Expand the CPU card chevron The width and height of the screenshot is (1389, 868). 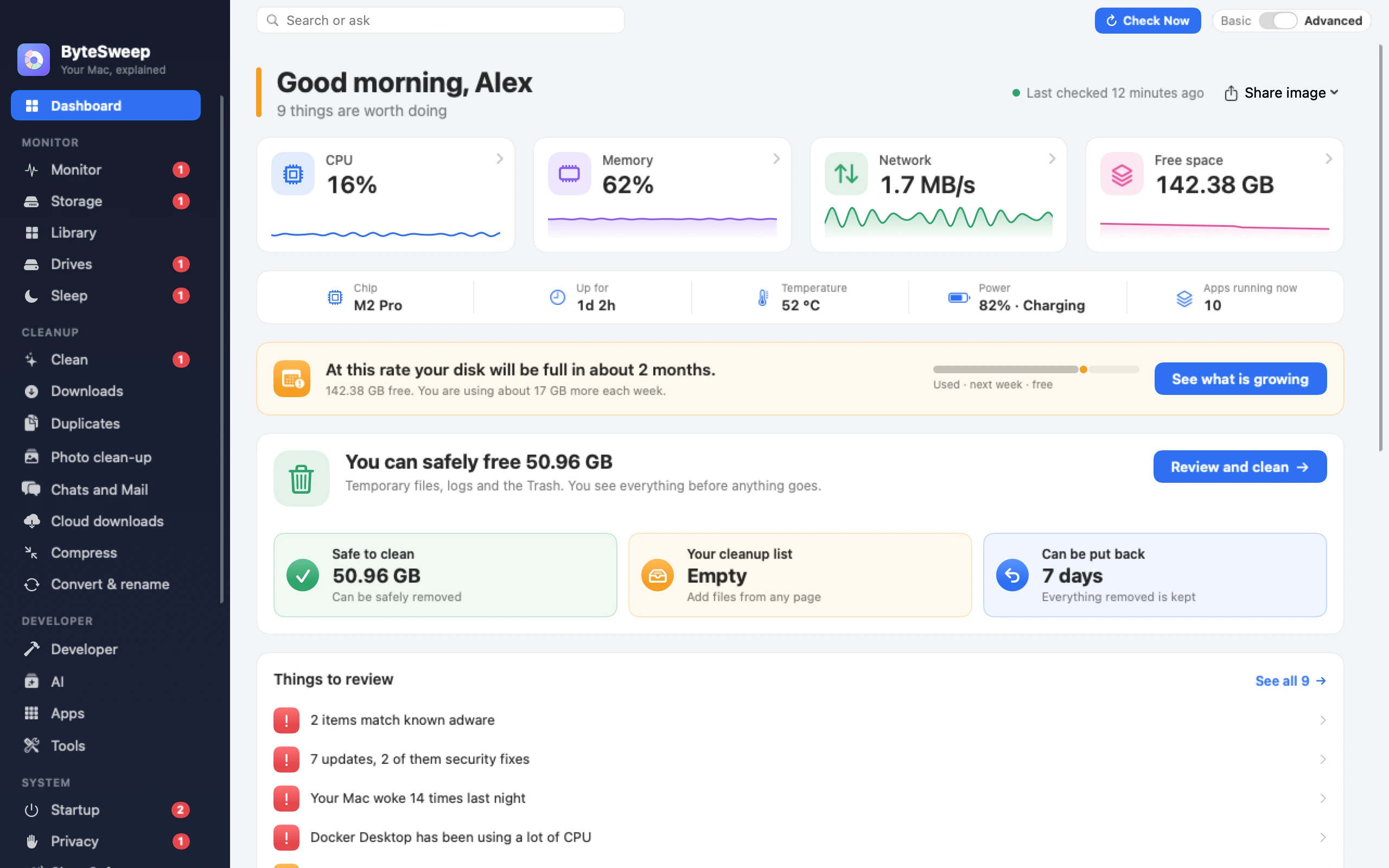(499, 159)
